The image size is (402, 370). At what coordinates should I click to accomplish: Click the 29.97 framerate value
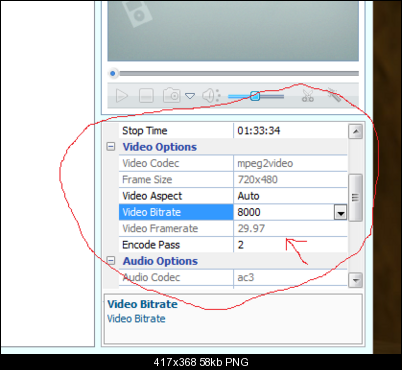(x=251, y=229)
